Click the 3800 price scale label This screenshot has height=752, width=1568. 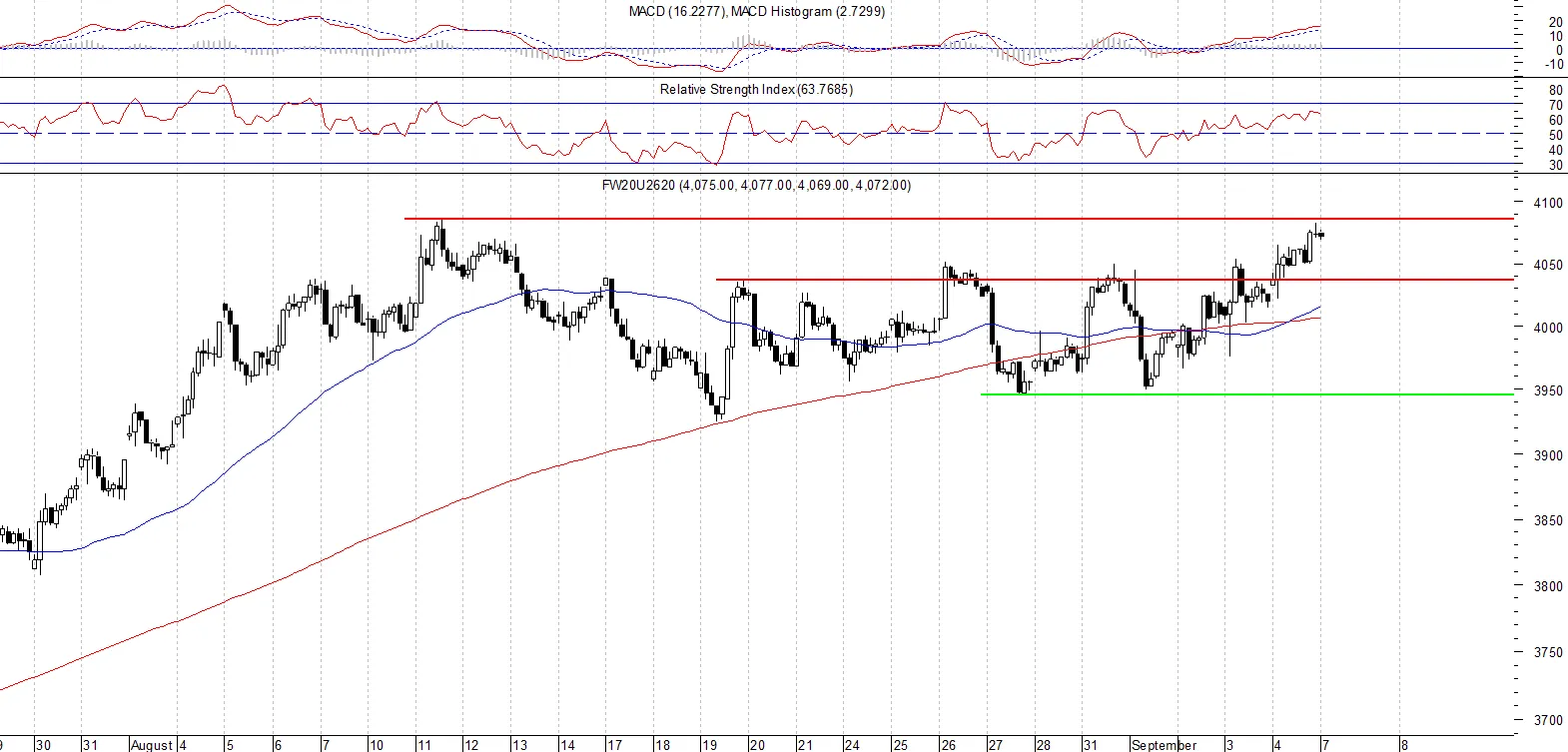tap(1549, 586)
